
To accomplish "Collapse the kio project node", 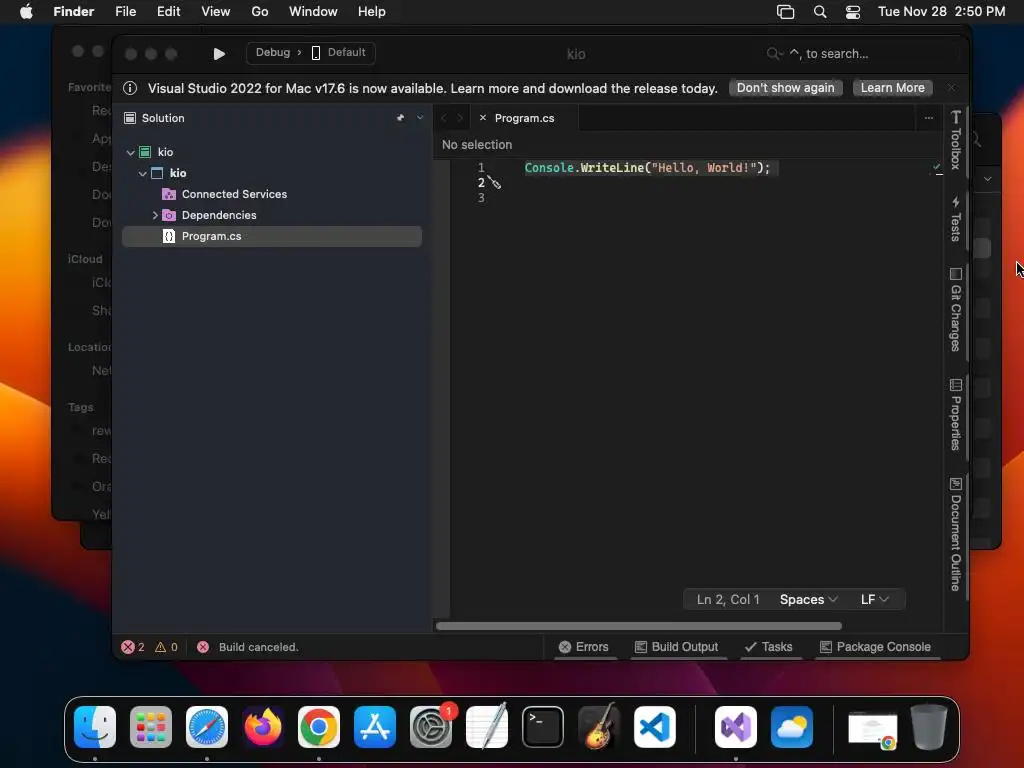I will coord(142,173).
